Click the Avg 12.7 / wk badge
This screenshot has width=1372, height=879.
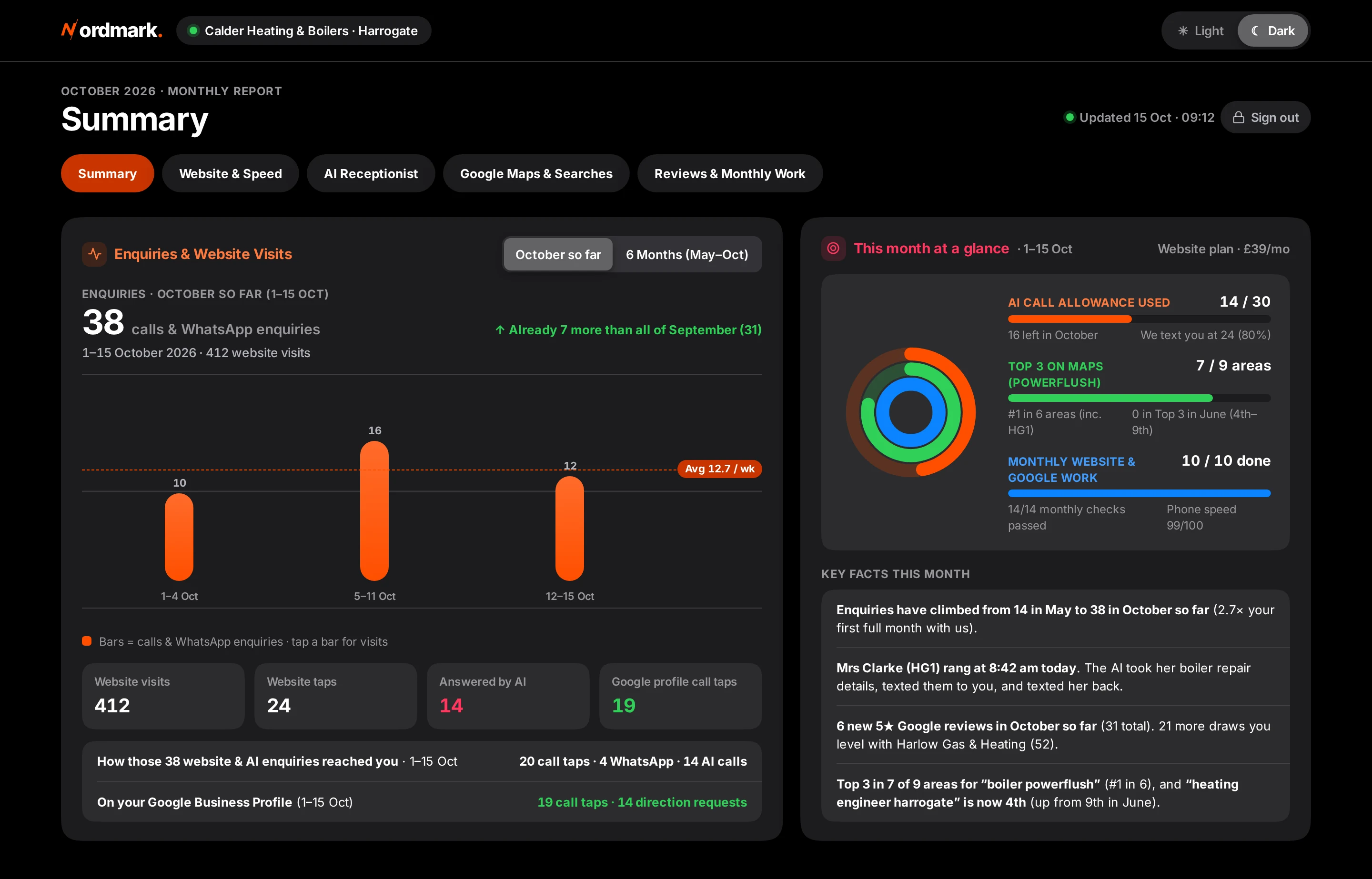[x=719, y=469]
